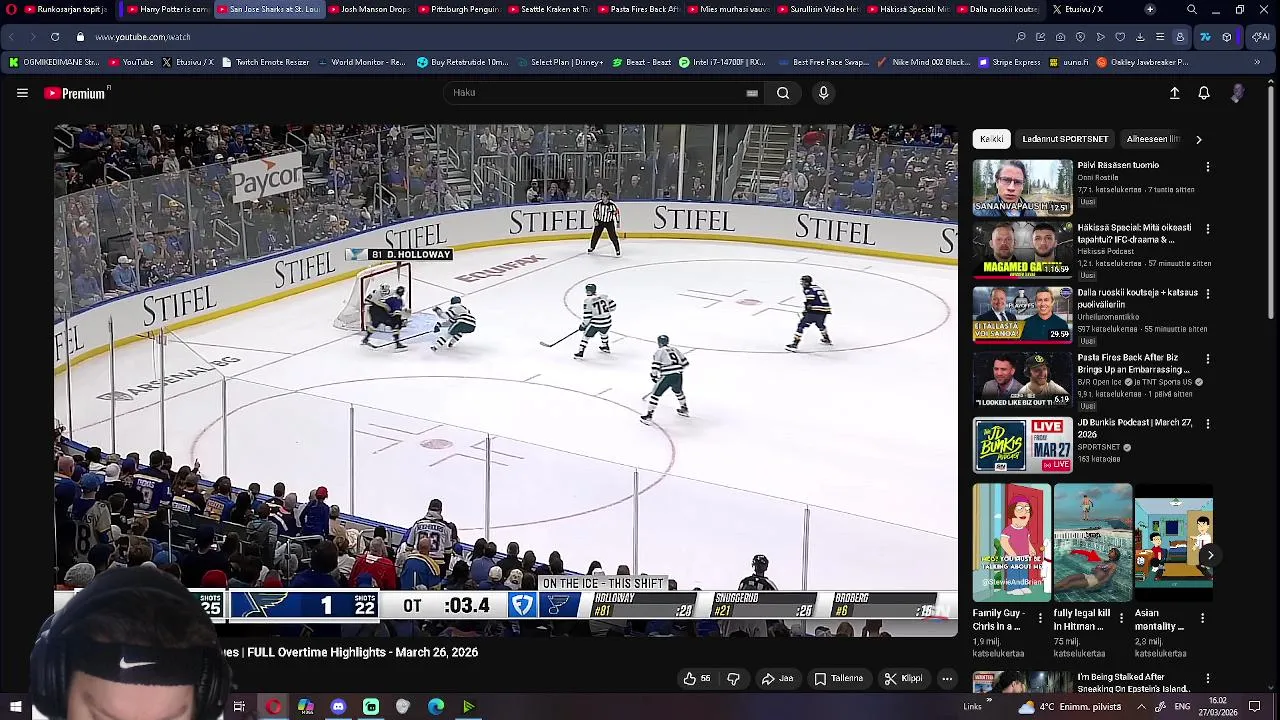Open options for the fully legal kill short
The width and height of the screenshot is (1280, 720).
[x=1121, y=618]
